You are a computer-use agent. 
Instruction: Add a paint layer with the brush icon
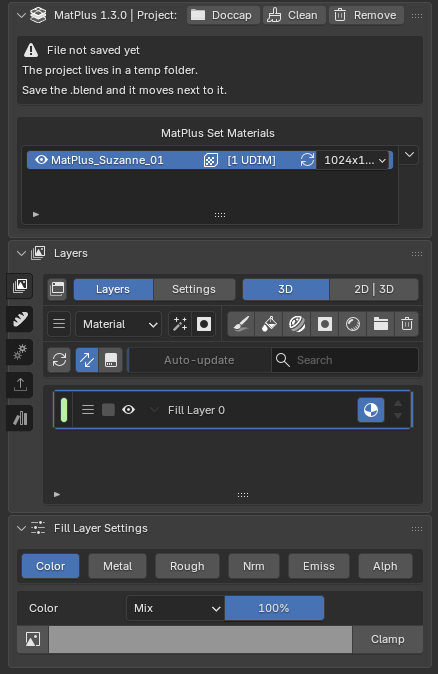pyautogui.click(x=241, y=324)
